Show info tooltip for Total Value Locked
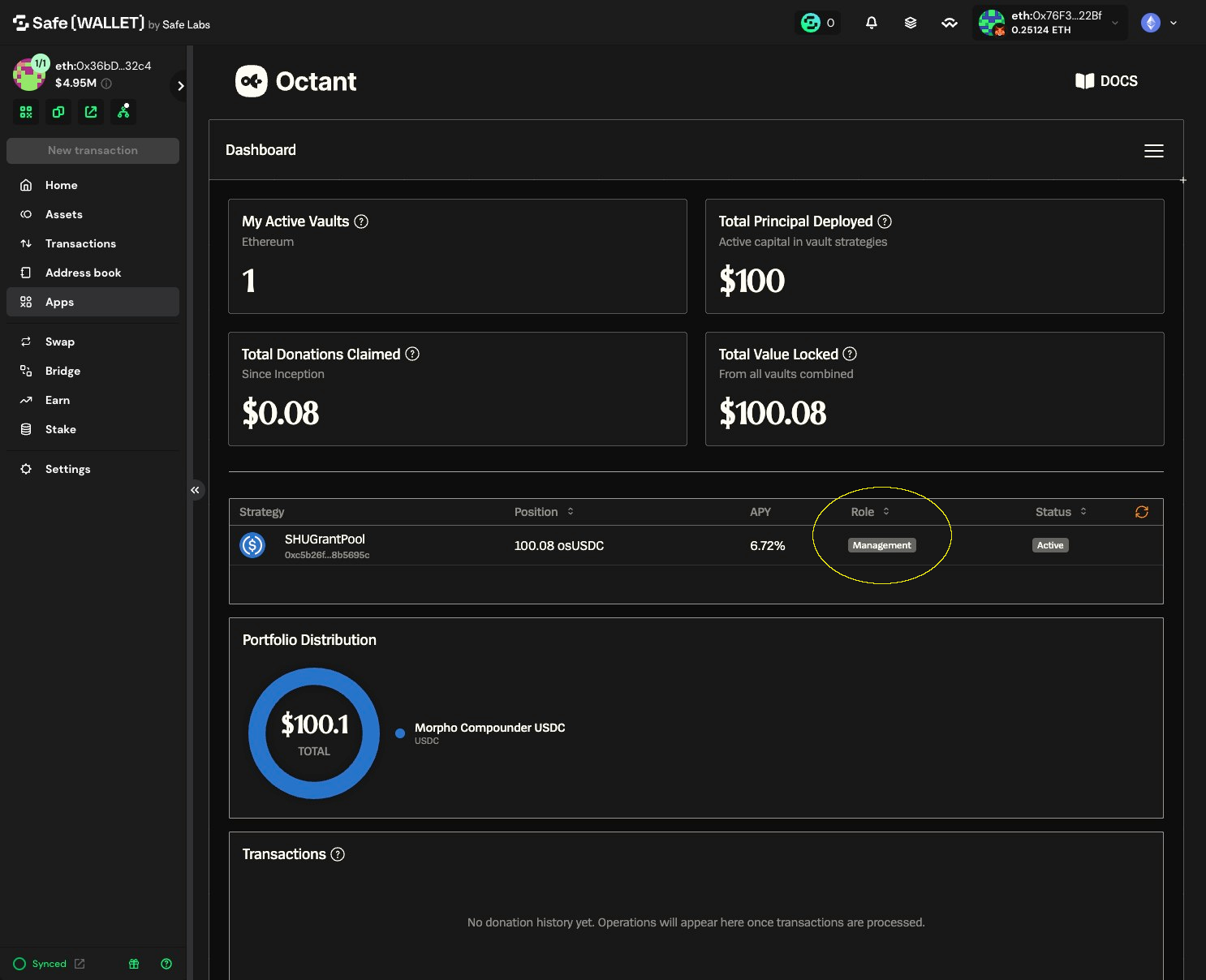 click(850, 354)
